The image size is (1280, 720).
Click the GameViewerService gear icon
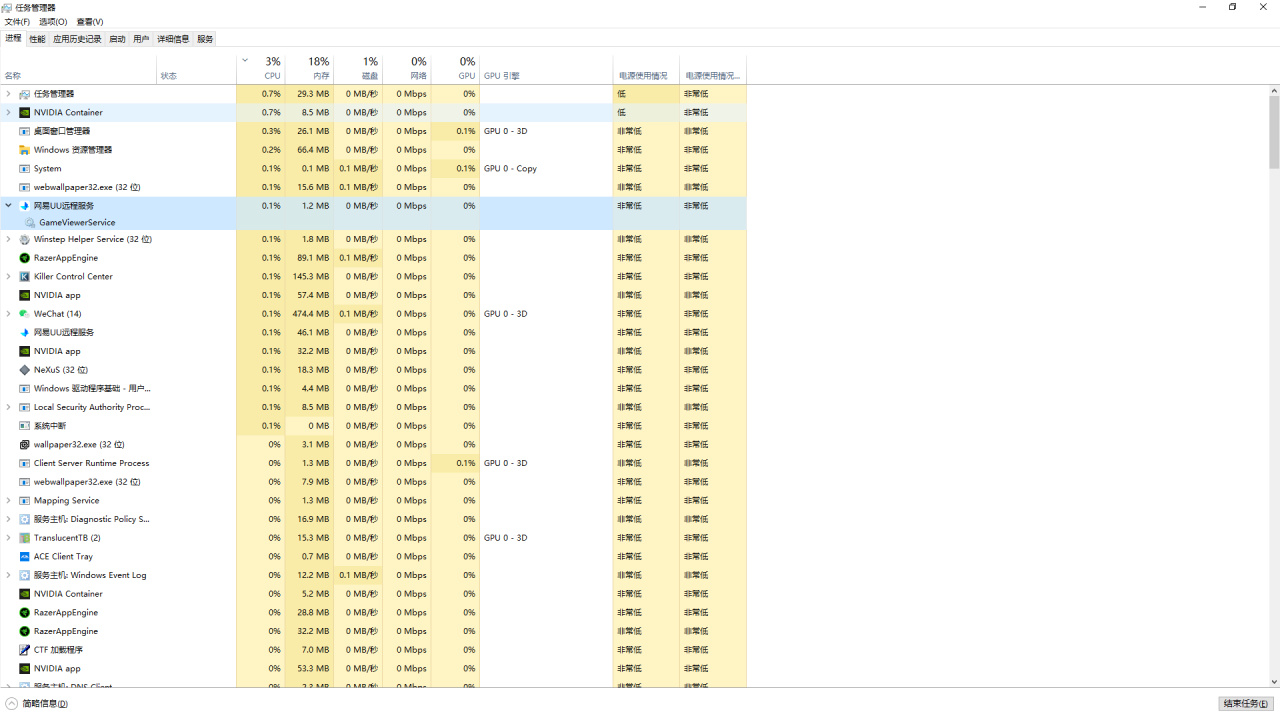(30, 222)
